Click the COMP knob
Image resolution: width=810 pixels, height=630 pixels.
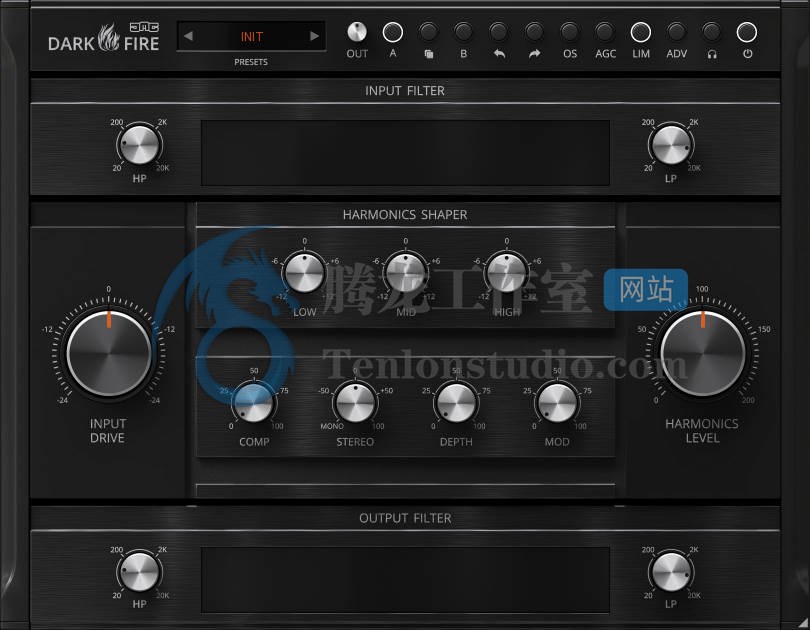coord(254,402)
